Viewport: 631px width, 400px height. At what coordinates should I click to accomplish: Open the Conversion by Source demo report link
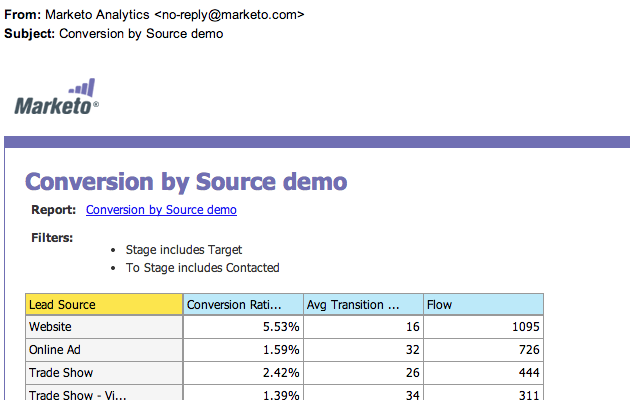pyautogui.click(x=161, y=210)
